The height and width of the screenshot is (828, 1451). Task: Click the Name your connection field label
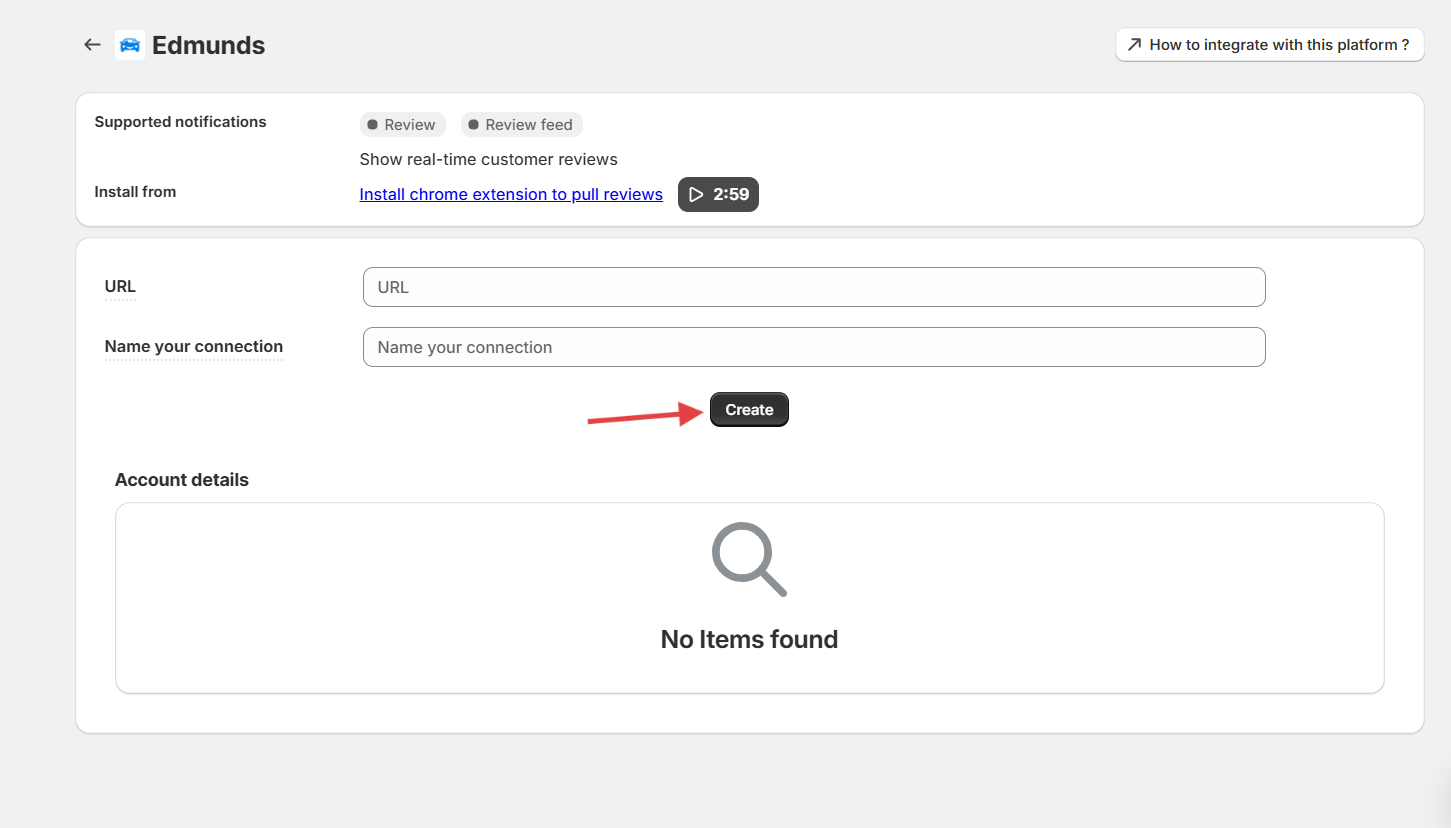[x=194, y=347]
